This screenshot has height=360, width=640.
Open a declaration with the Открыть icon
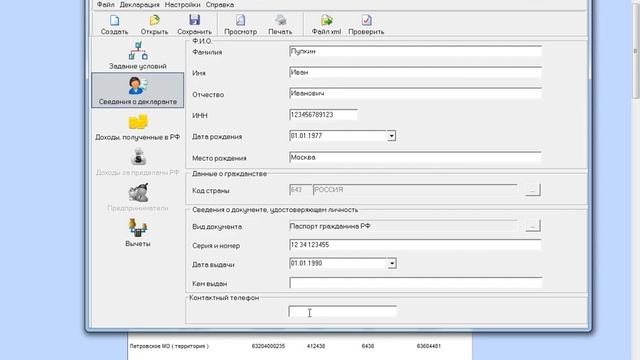[154, 24]
